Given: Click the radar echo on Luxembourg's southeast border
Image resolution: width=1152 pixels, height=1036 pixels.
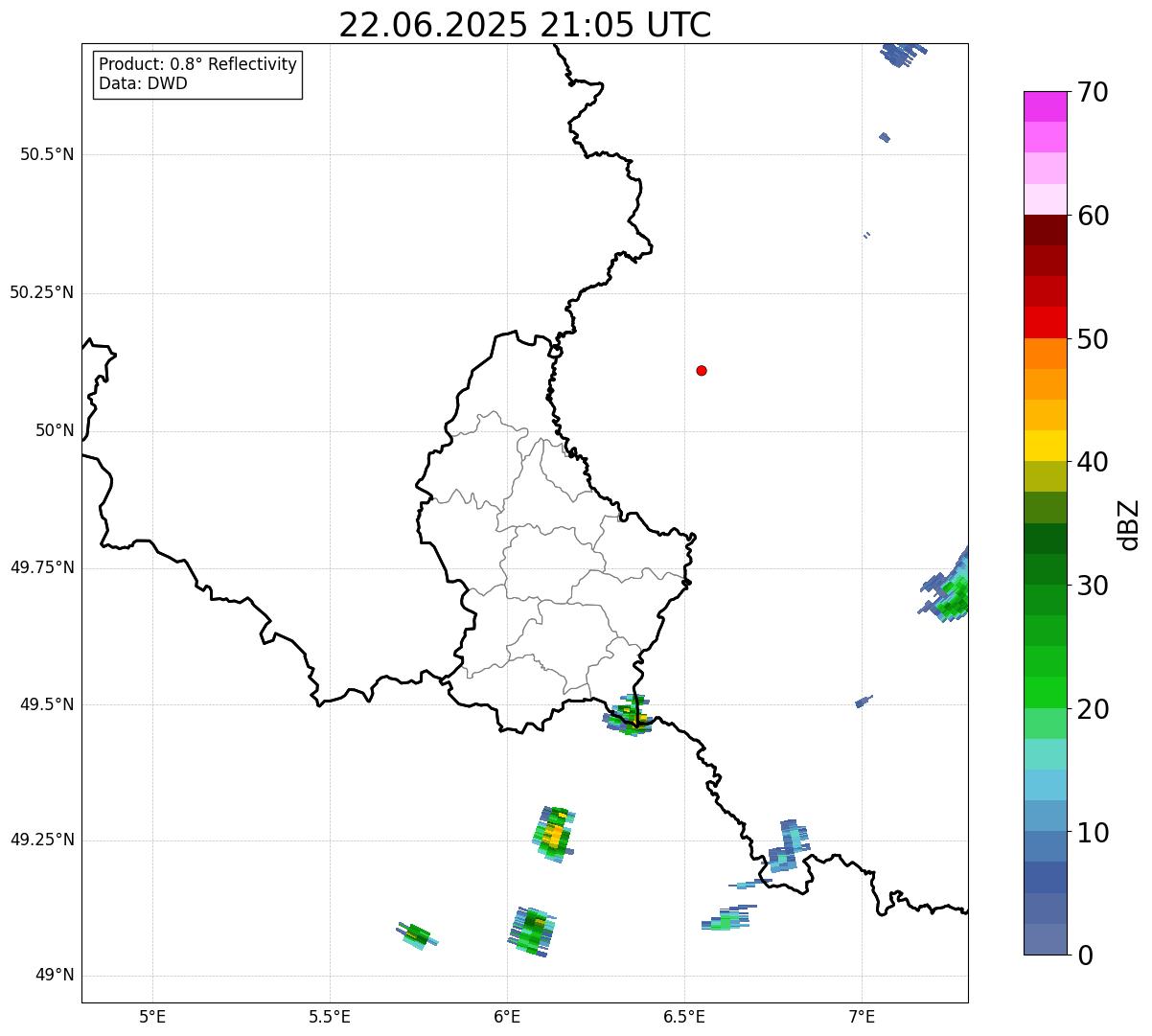Looking at the screenshot, I should (x=630, y=715).
